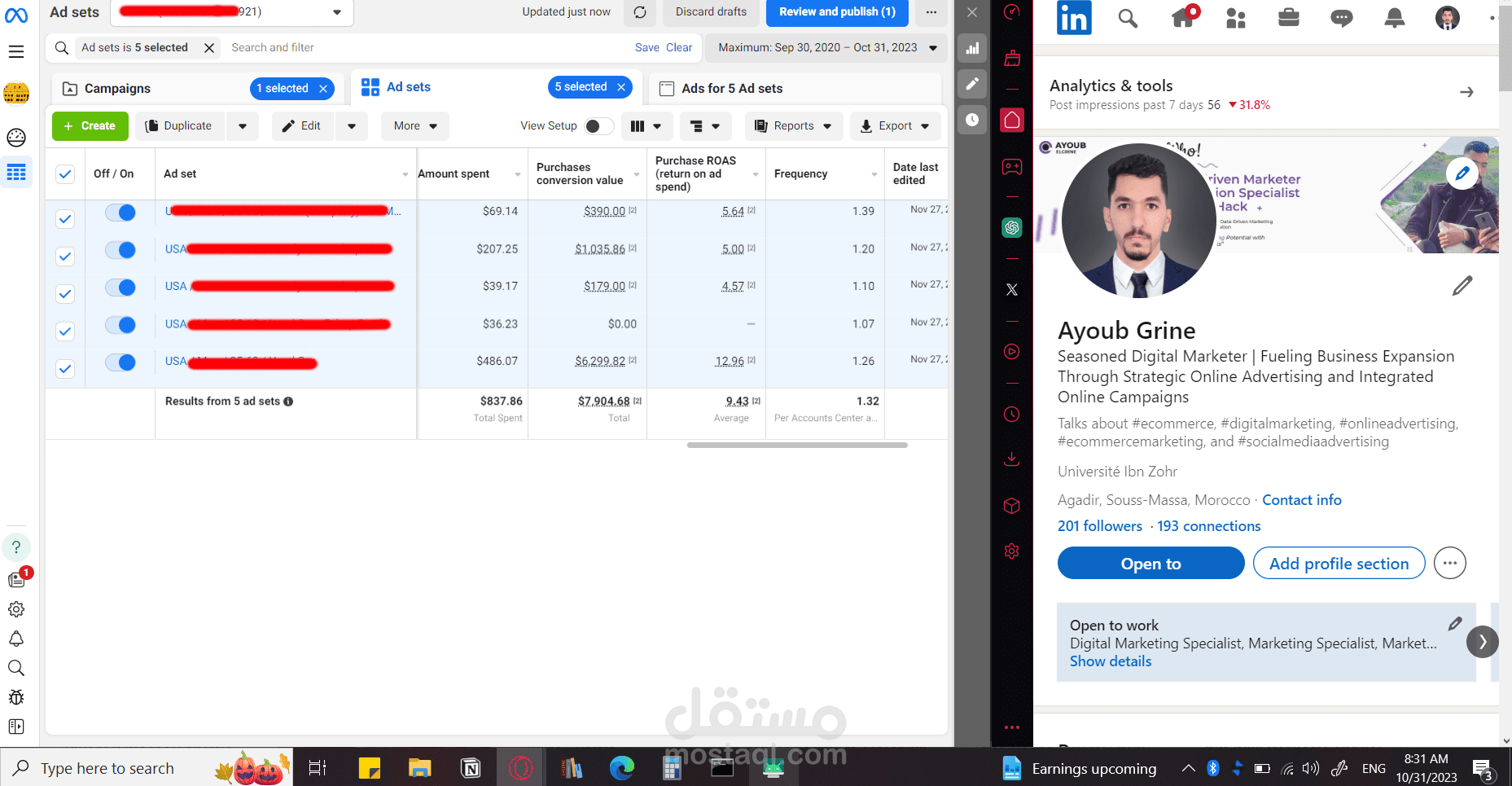Open LinkedIn Jobs briefcase icon
The height and width of the screenshot is (786, 1512).
[x=1289, y=17]
